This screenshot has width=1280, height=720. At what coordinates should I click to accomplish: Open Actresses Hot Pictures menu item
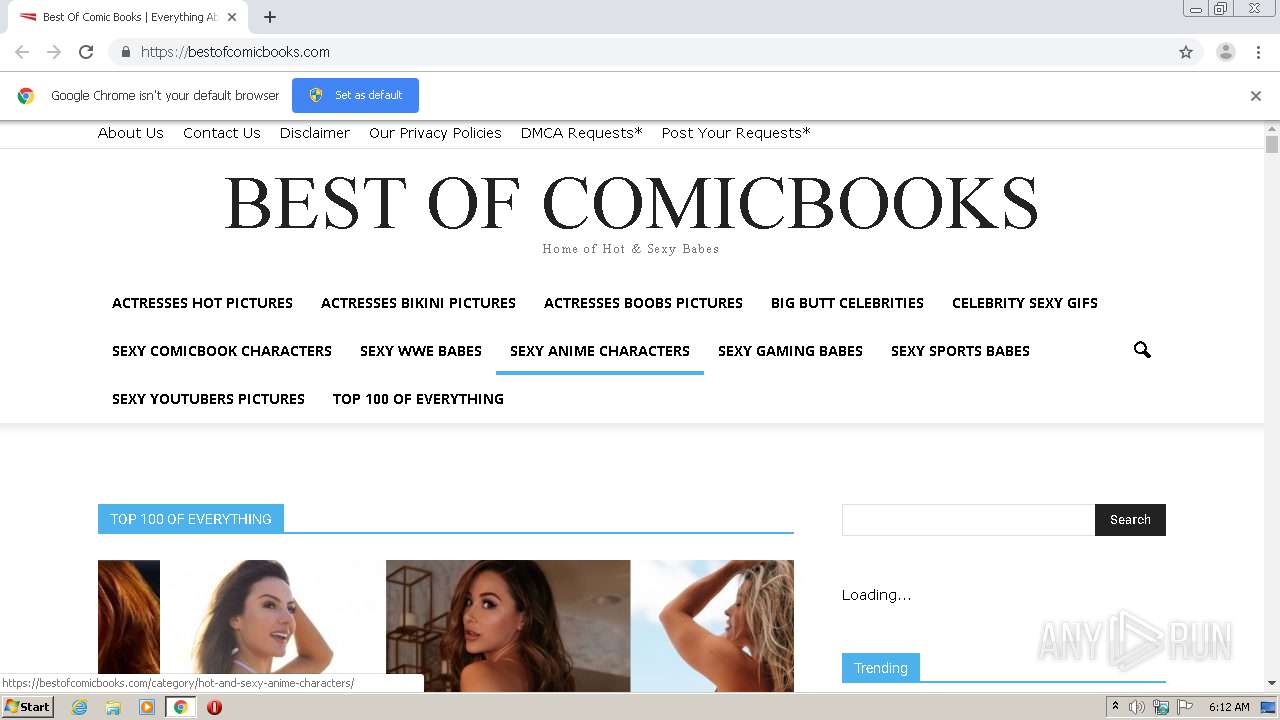[x=202, y=303]
